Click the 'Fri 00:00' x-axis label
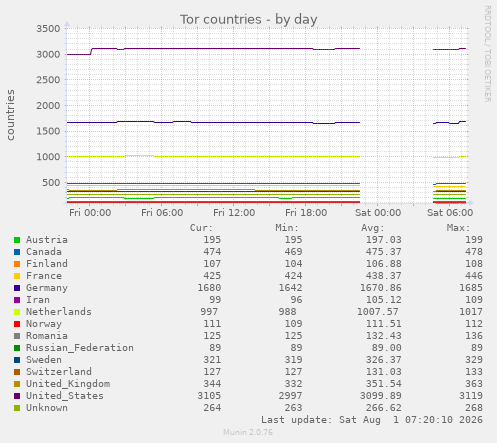The width and height of the screenshot is (497, 443). tap(90, 213)
